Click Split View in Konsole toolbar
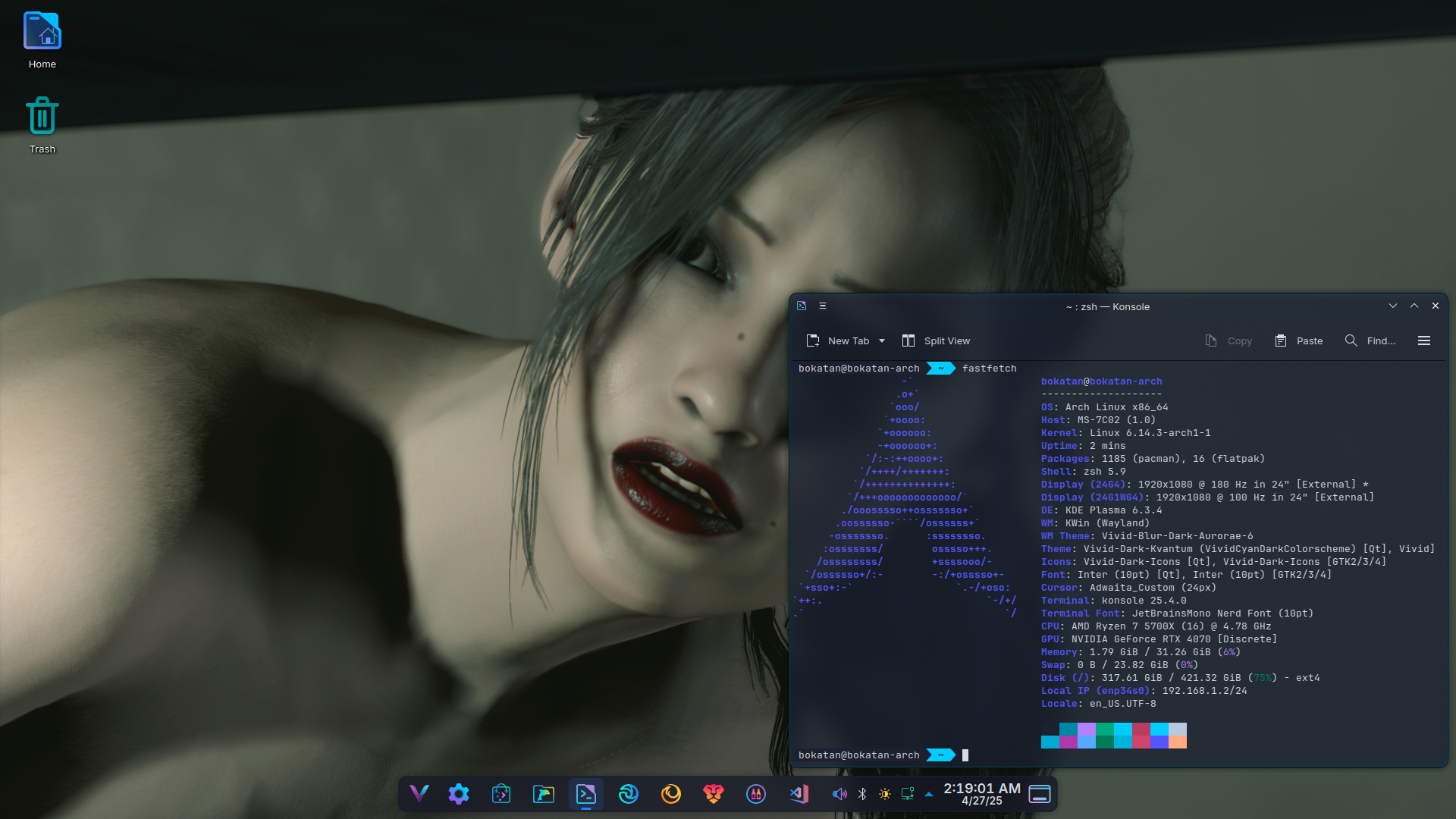Viewport: 1456px width, 819px height. tap(936, 341)
